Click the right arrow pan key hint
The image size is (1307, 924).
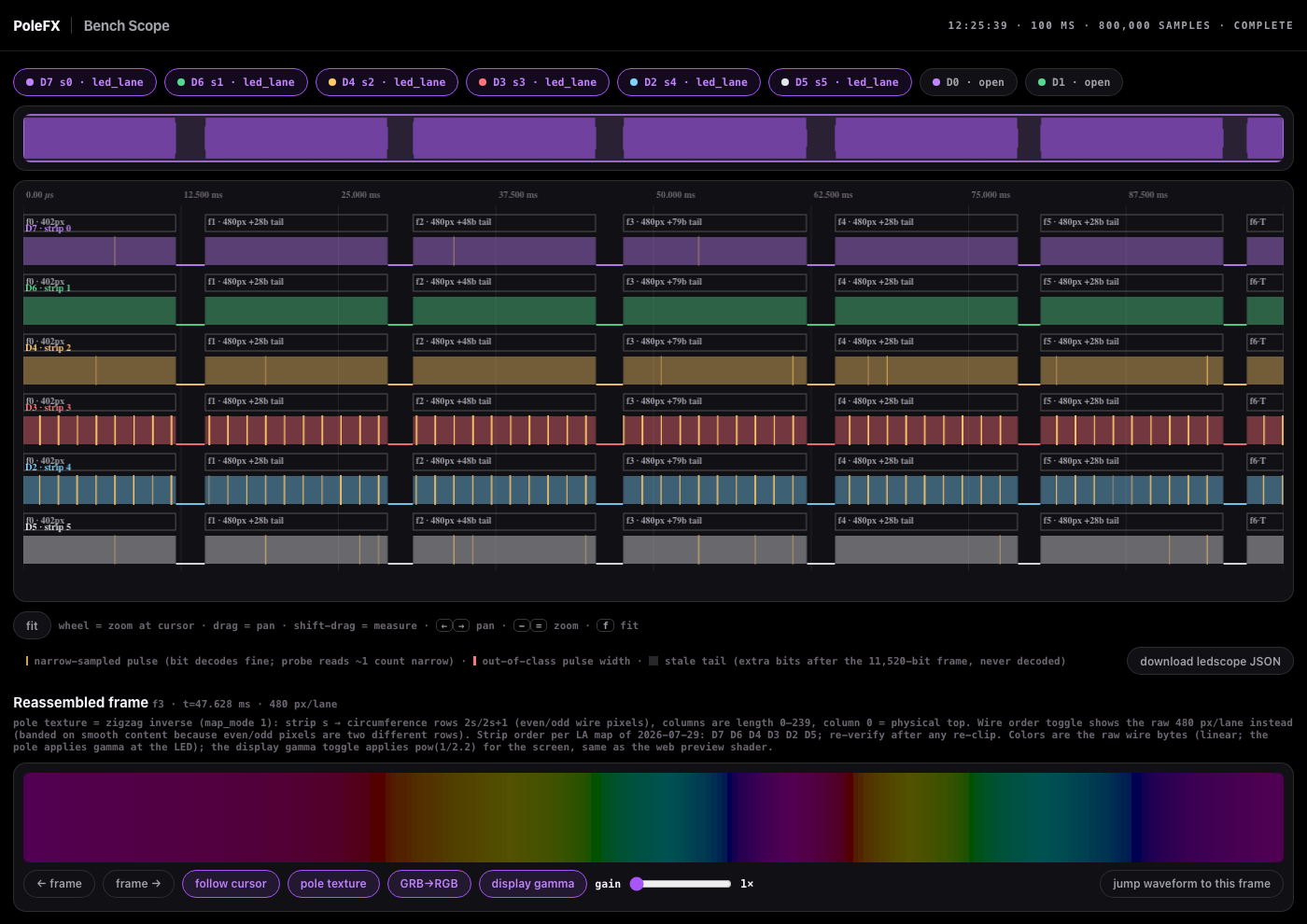(x=461, y=625)
